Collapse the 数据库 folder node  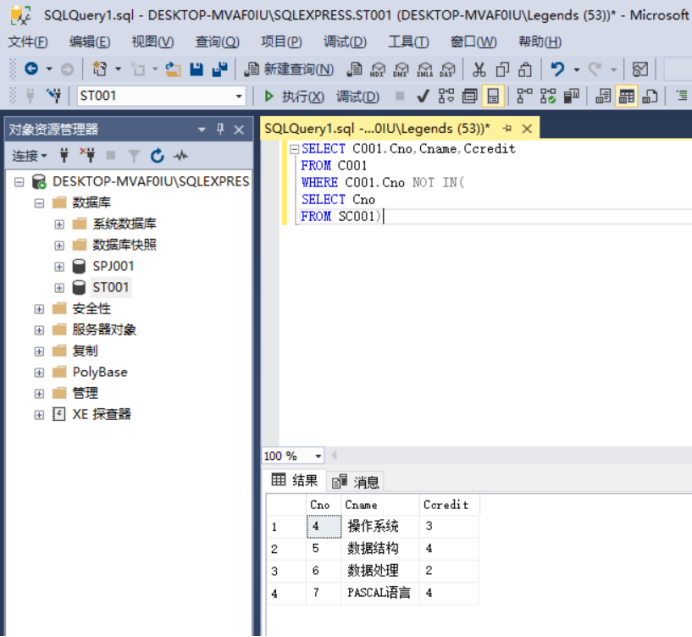39,203
